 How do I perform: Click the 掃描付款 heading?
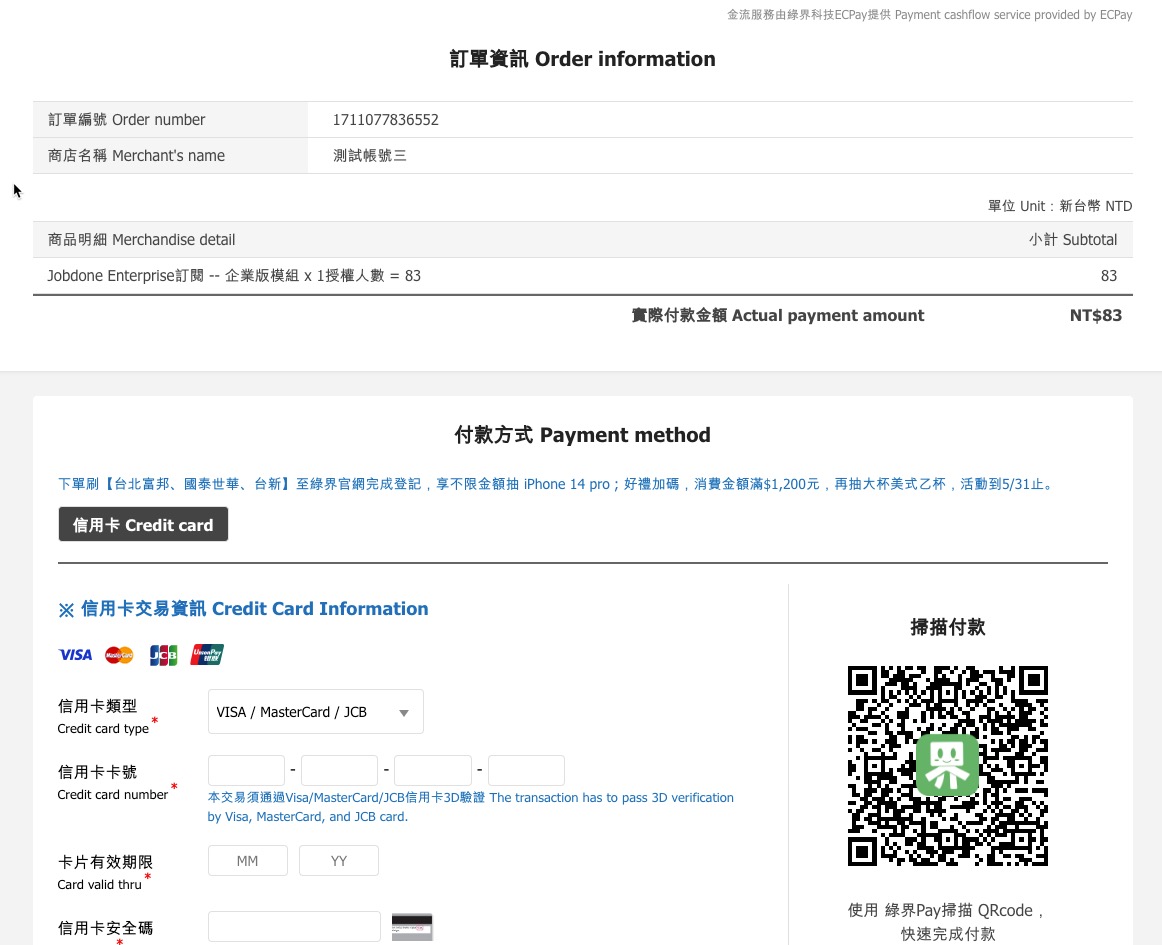948,627
